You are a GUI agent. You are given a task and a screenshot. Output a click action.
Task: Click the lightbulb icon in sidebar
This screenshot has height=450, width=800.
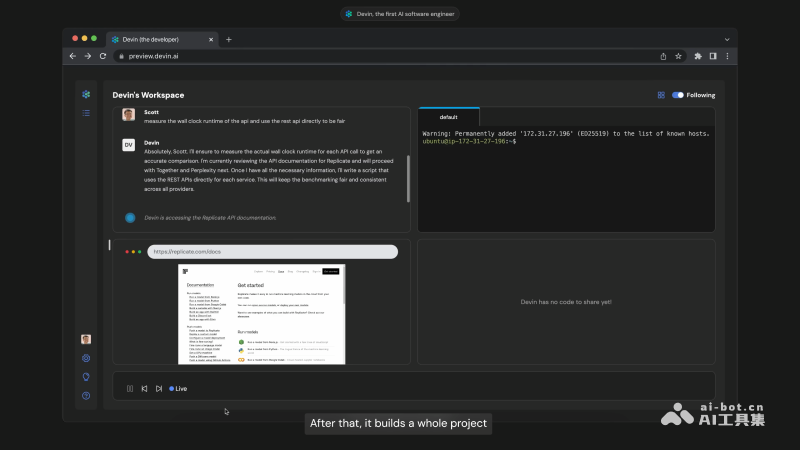(x=86, y=377)
